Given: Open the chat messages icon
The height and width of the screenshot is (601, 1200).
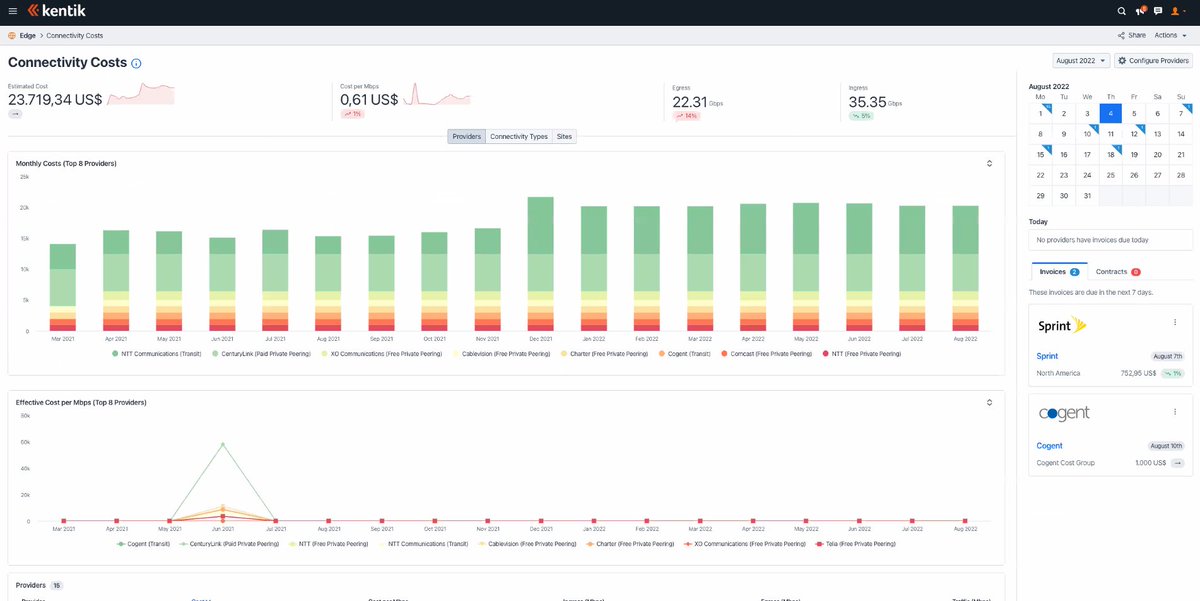Looking at the screenshot, I should pyautogui.click(x=1158, y=11).
